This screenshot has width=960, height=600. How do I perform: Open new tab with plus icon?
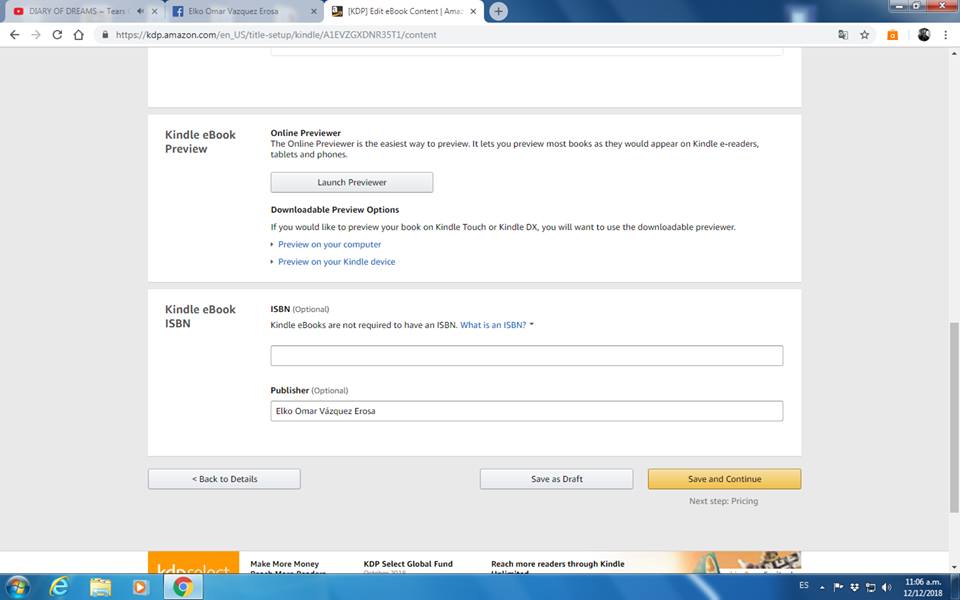coord(498,11)
